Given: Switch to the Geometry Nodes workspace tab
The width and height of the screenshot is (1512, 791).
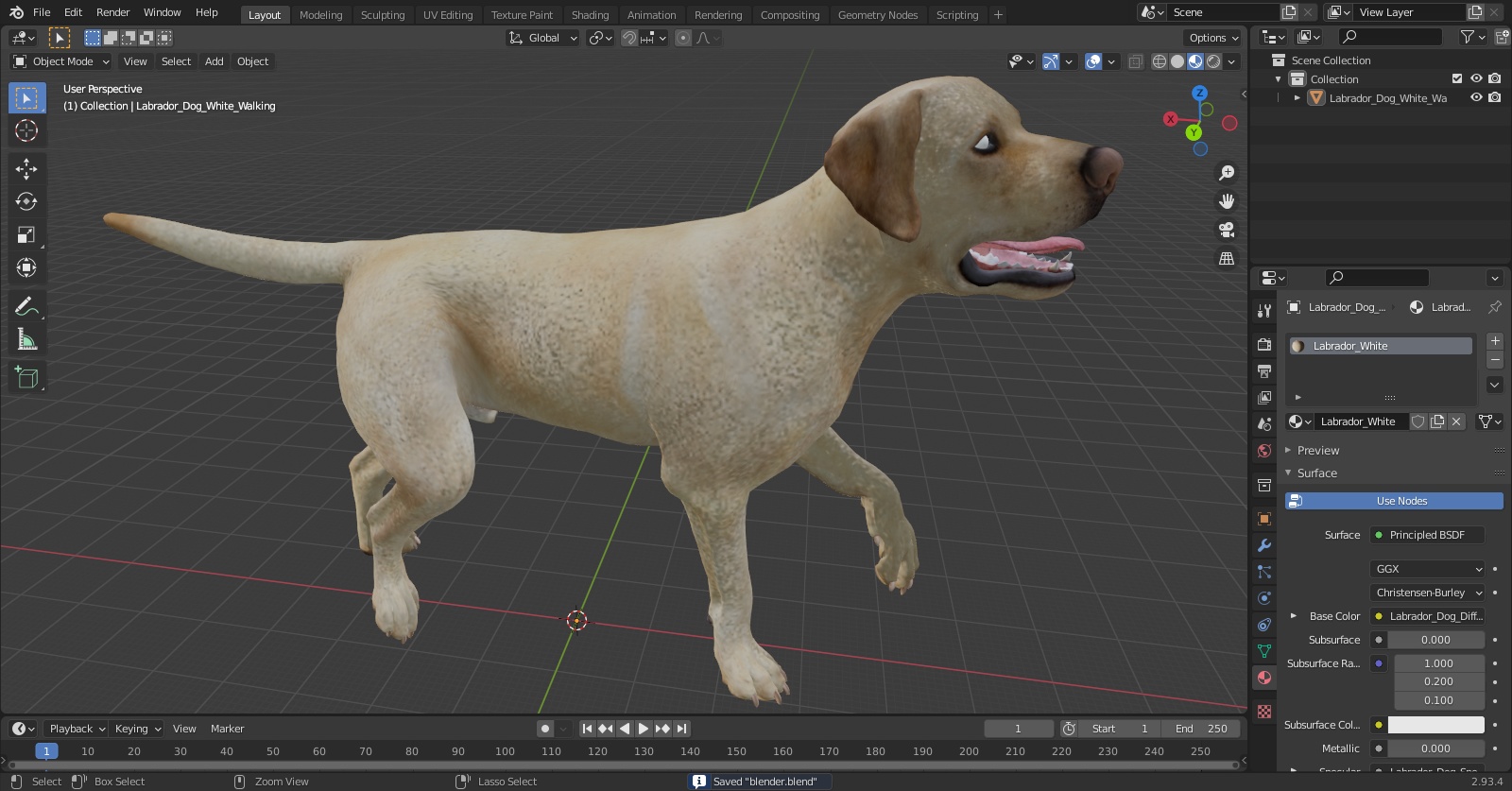Looking at the screenshot, I should [878, 15].
